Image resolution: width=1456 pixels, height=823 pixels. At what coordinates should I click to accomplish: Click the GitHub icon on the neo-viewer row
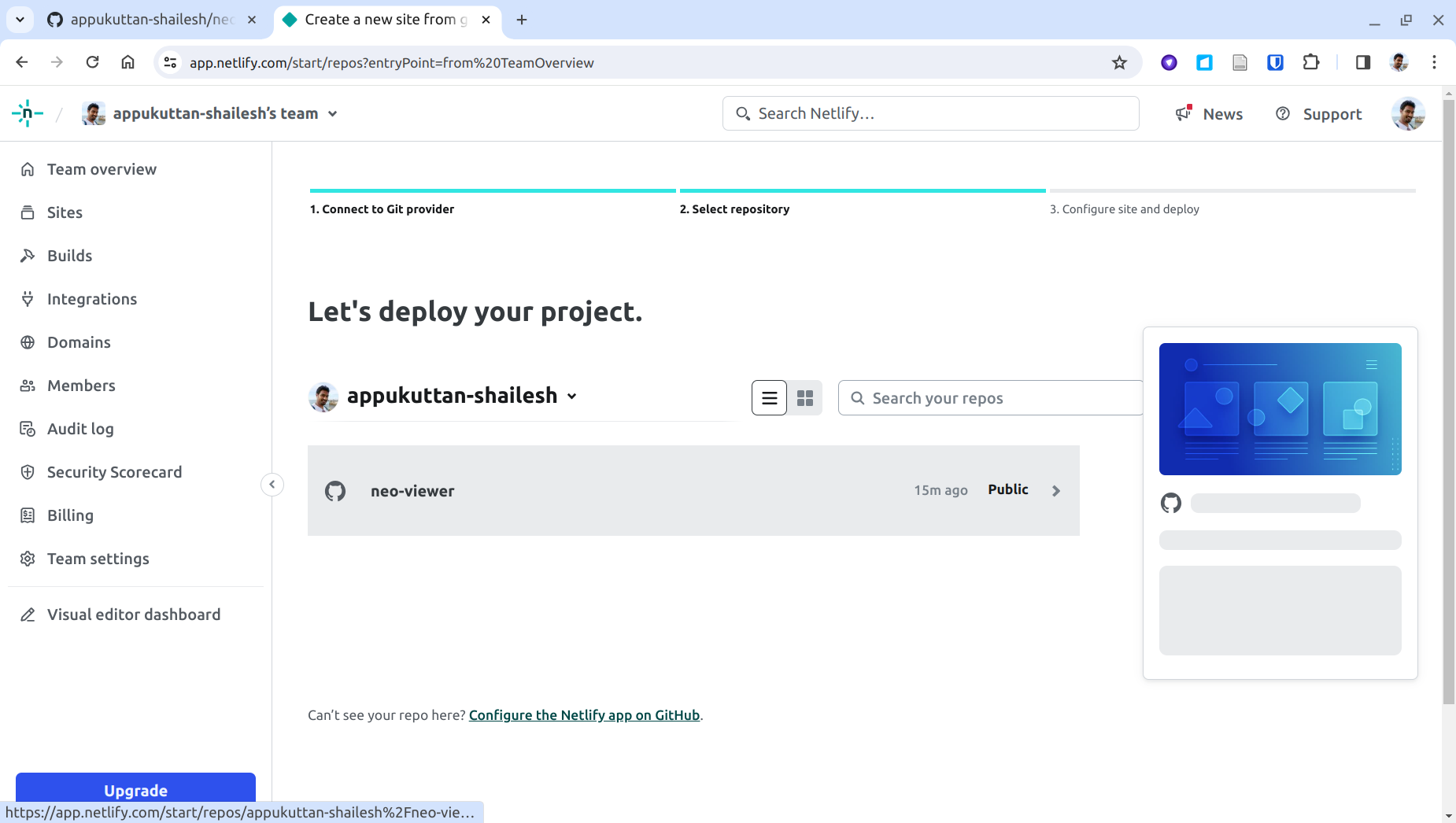tap(335, 490)
